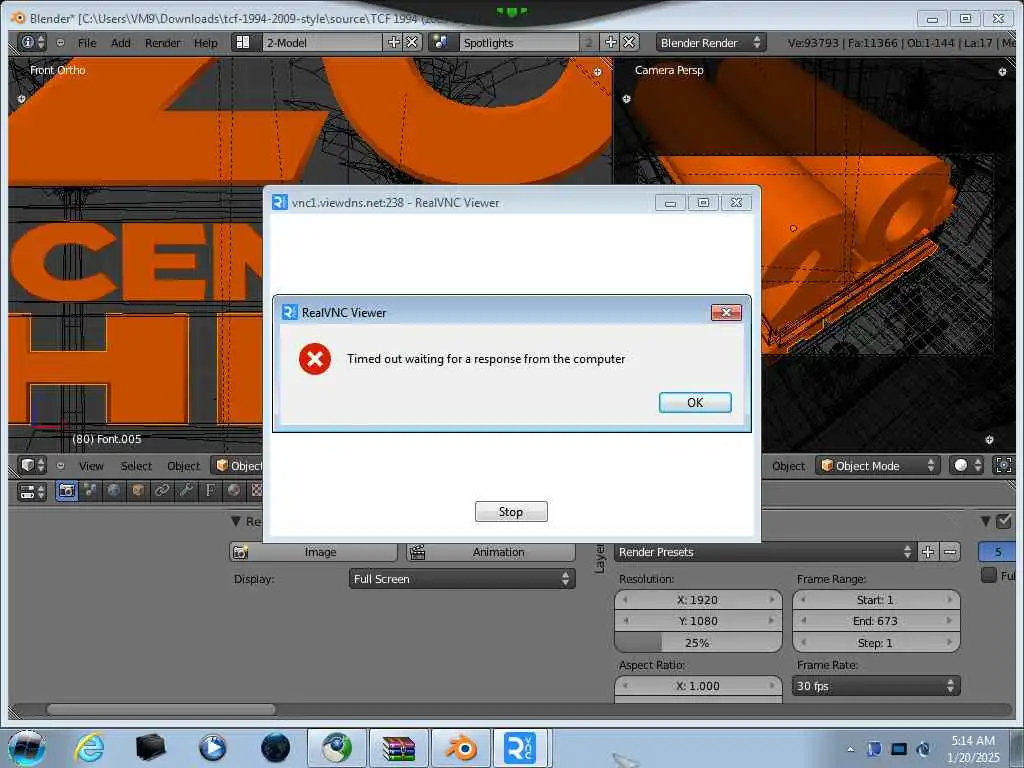Click the blue field showing 5
1024x768 pixels.
click(997, 552)
